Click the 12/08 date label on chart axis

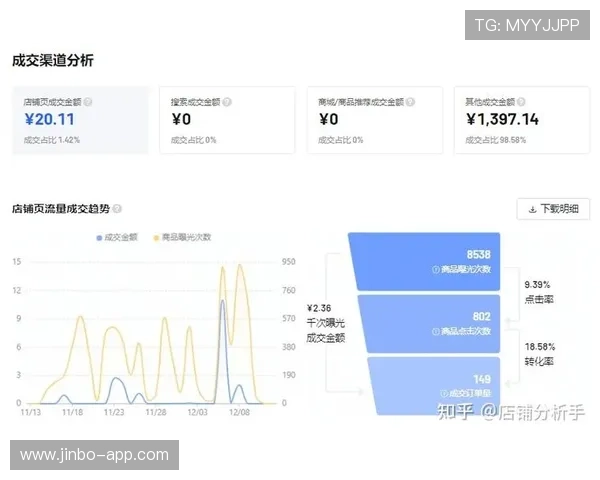(239, 412)
